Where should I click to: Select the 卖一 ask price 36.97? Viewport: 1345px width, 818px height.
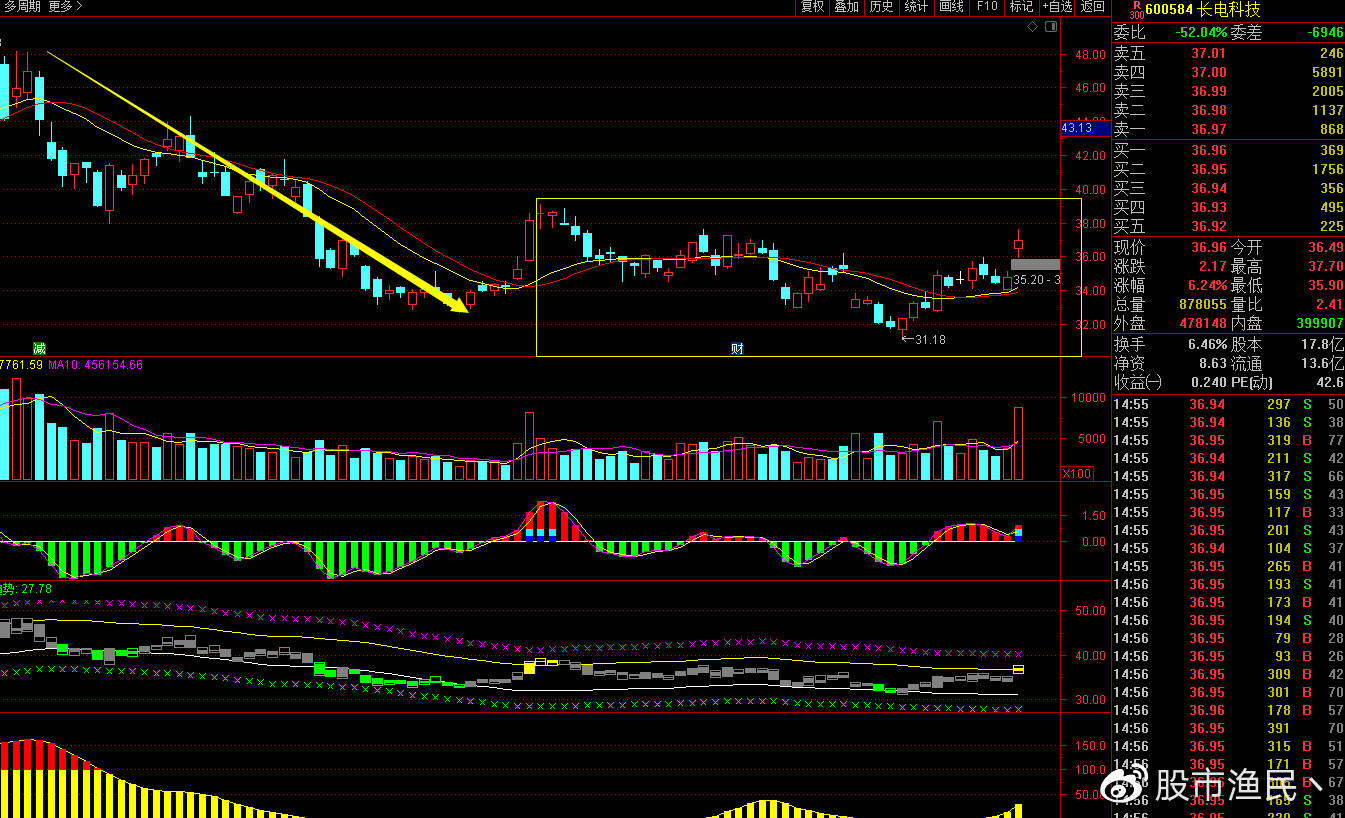(1208, 130)
